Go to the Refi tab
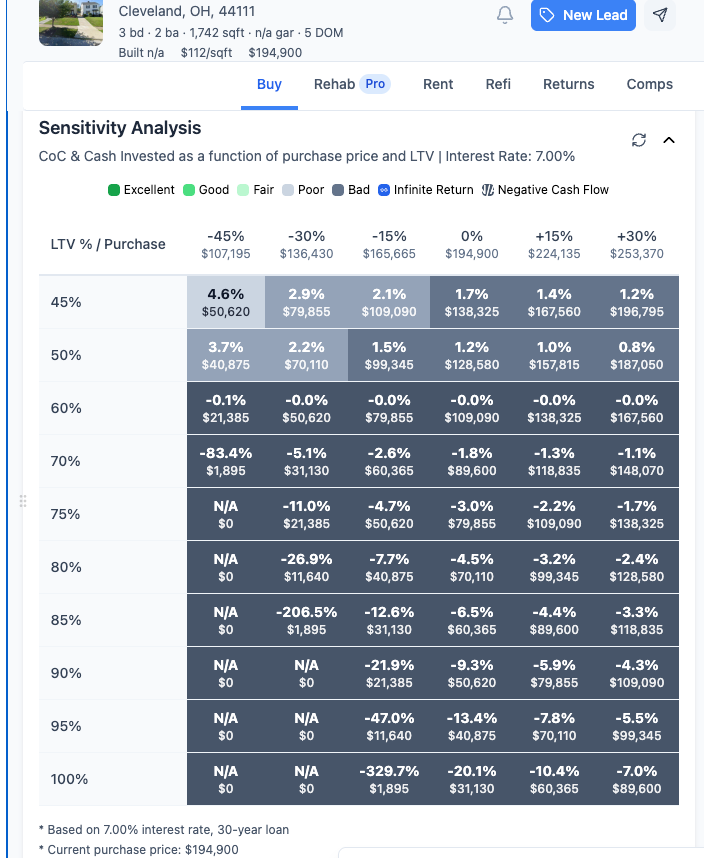 tap(498, 84)
